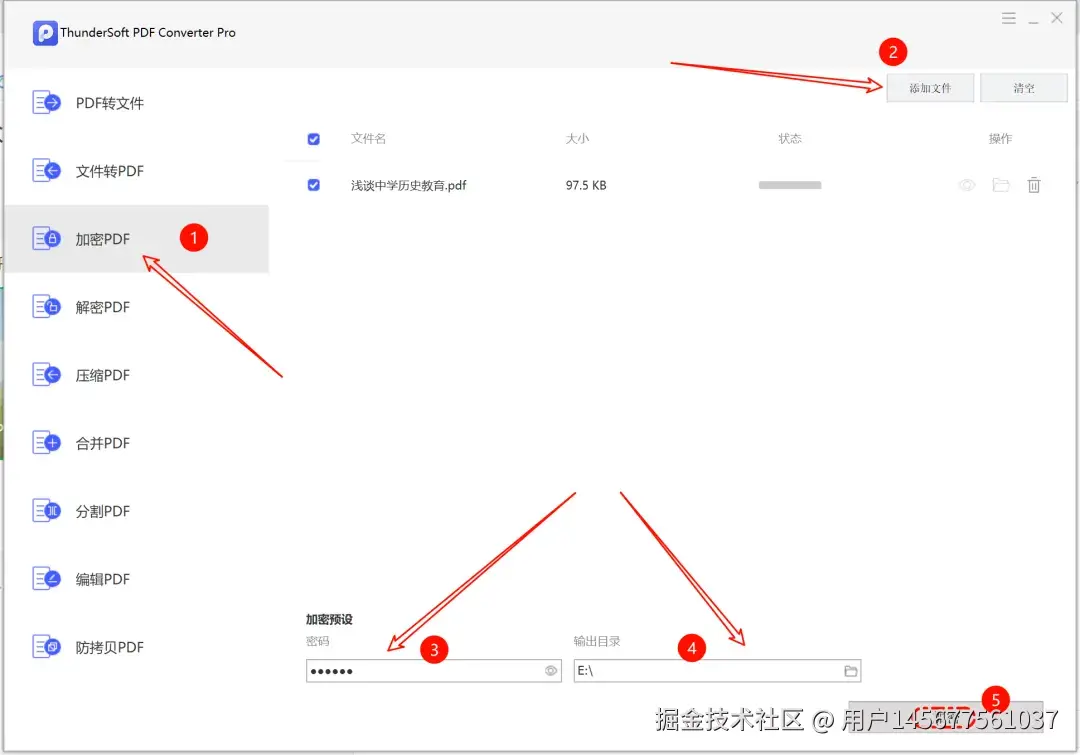Uncheck the select-all checkbox in header
This screenshot has width=1080, height=755.
tap(313, 139)
